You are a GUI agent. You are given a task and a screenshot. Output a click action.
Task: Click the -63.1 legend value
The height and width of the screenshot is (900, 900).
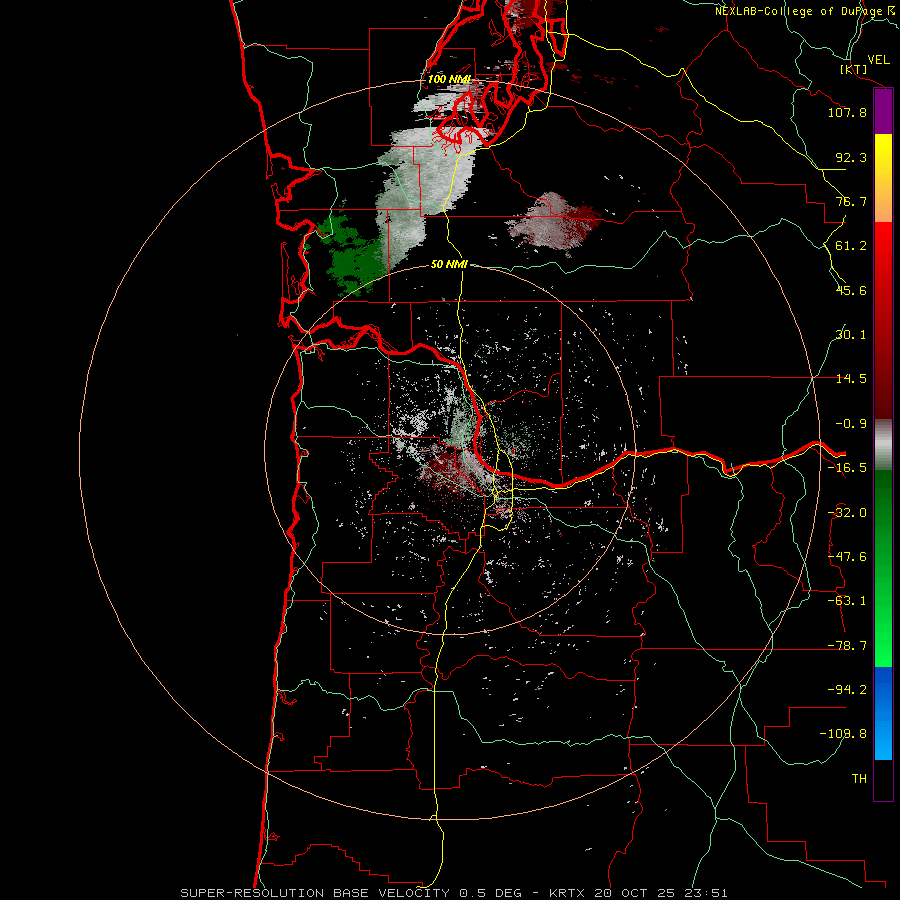(x=847, y=601)
